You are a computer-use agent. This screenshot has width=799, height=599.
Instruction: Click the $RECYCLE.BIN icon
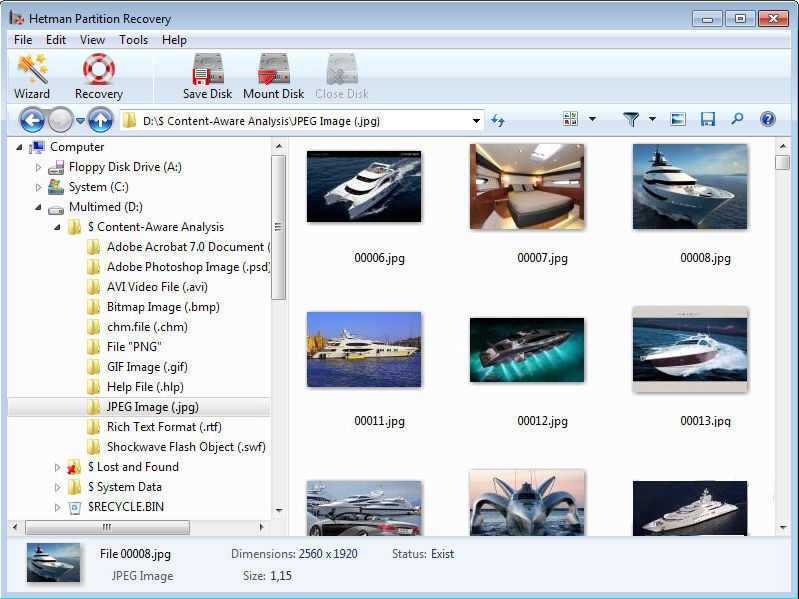[x=74, y=507]
